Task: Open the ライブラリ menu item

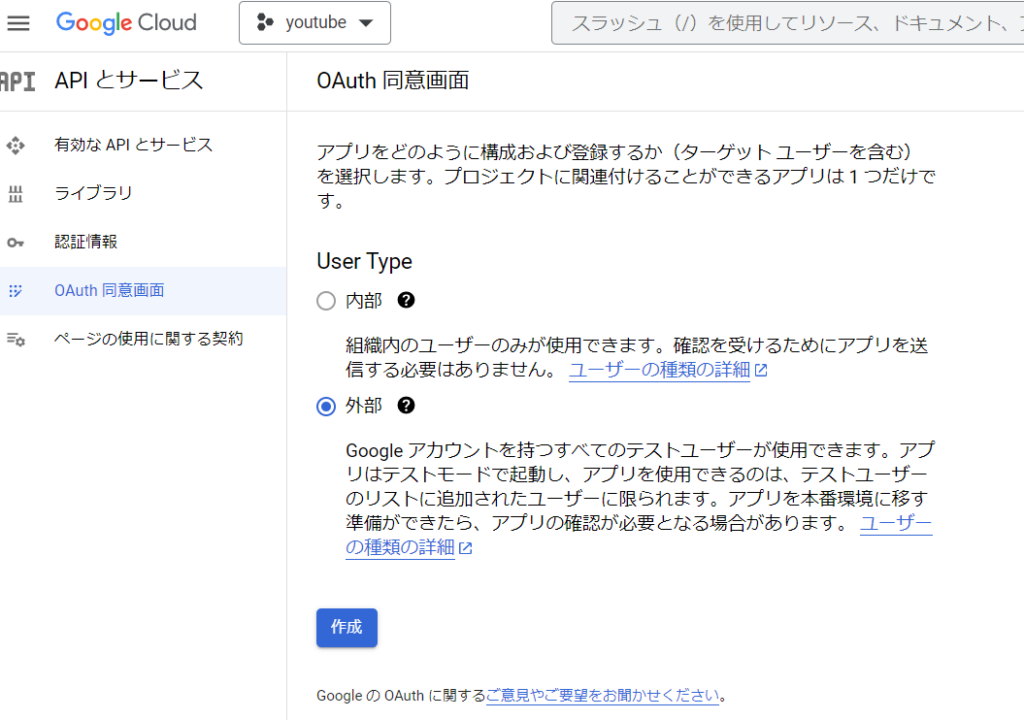Action: (x=93, y=193)
